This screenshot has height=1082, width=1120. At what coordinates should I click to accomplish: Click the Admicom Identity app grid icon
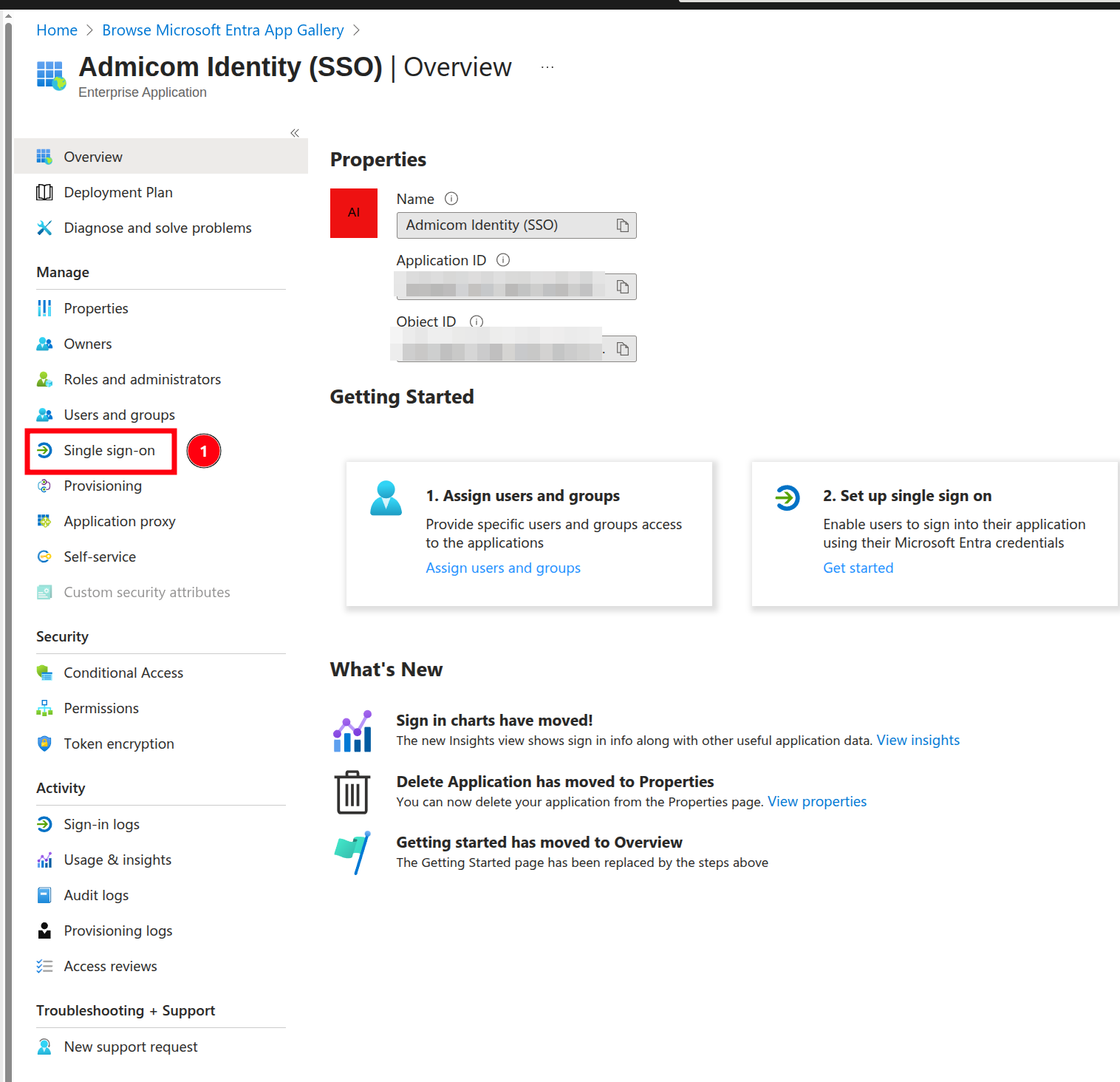pyautogui.click(x=51, y=75)
